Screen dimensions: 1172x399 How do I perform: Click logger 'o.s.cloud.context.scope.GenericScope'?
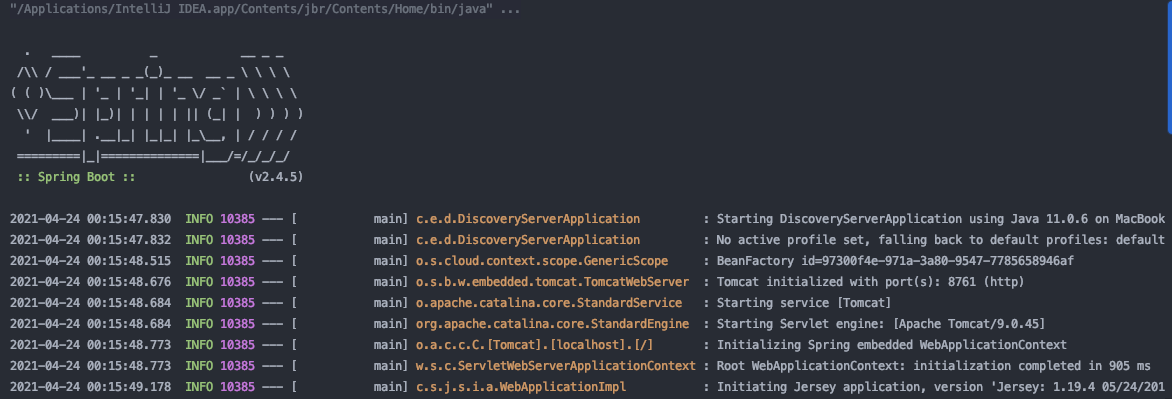542,261
